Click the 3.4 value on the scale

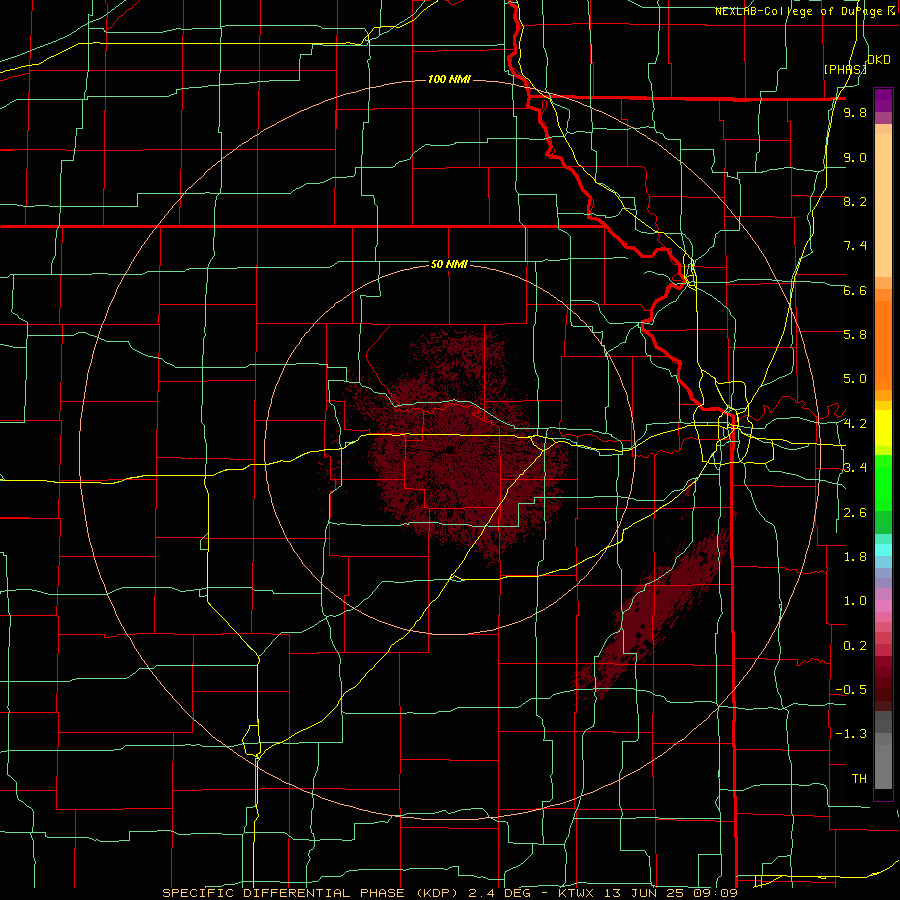855,468
